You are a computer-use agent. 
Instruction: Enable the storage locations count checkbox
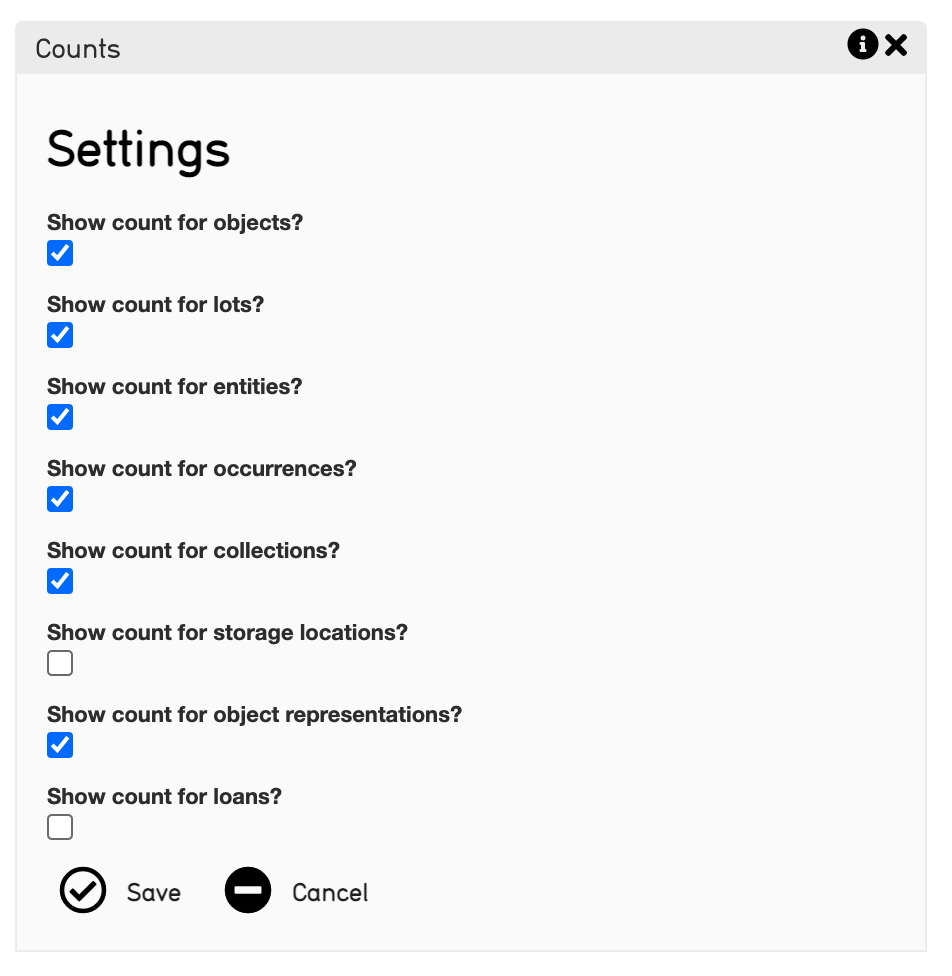[x=60, y=663]
